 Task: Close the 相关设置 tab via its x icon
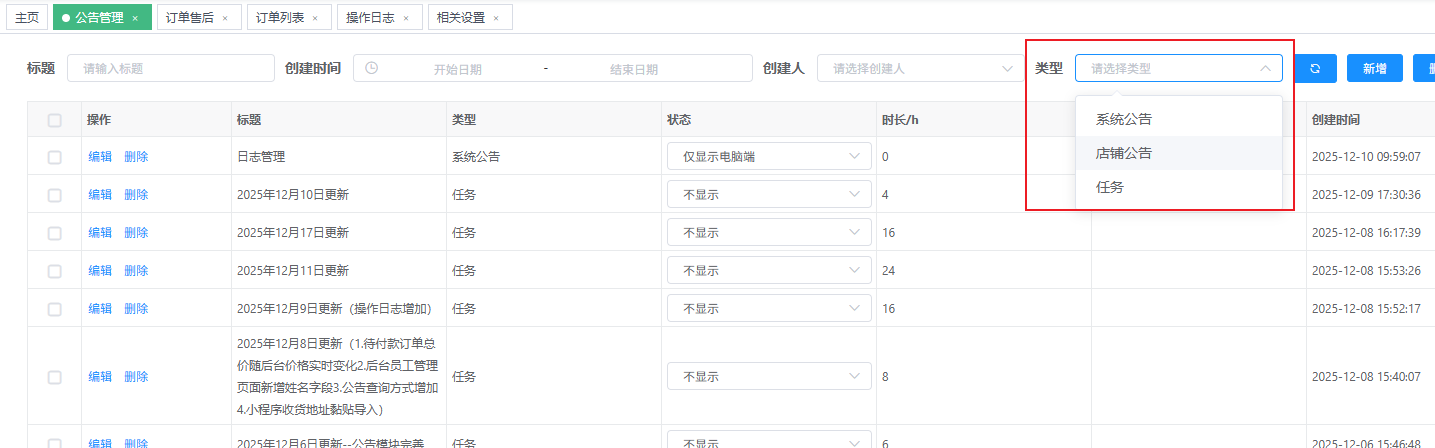click(496, 18)
